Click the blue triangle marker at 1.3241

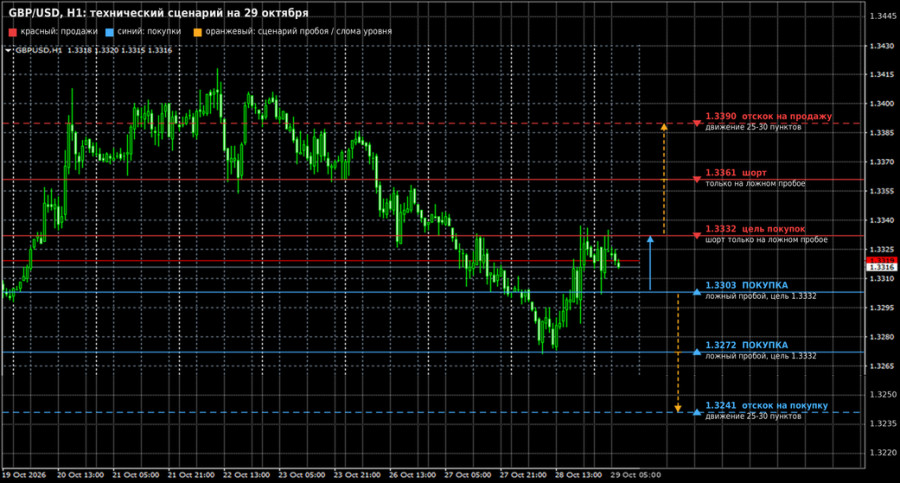[697, 412]
